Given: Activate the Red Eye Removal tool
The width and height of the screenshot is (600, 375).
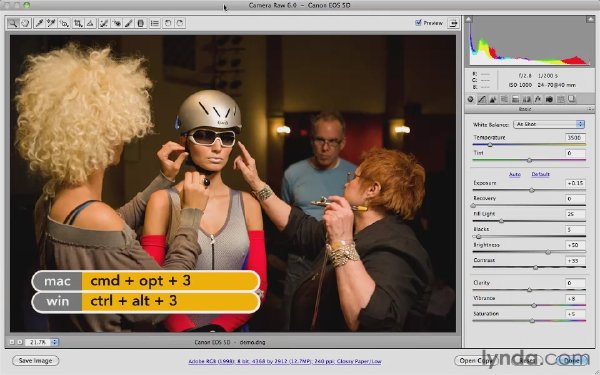Looking at the screenshot, I should (116, 23).
